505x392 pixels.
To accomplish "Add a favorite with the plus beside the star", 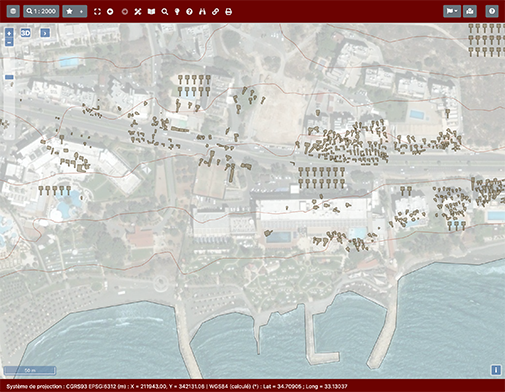I will (x=81, y=11).
